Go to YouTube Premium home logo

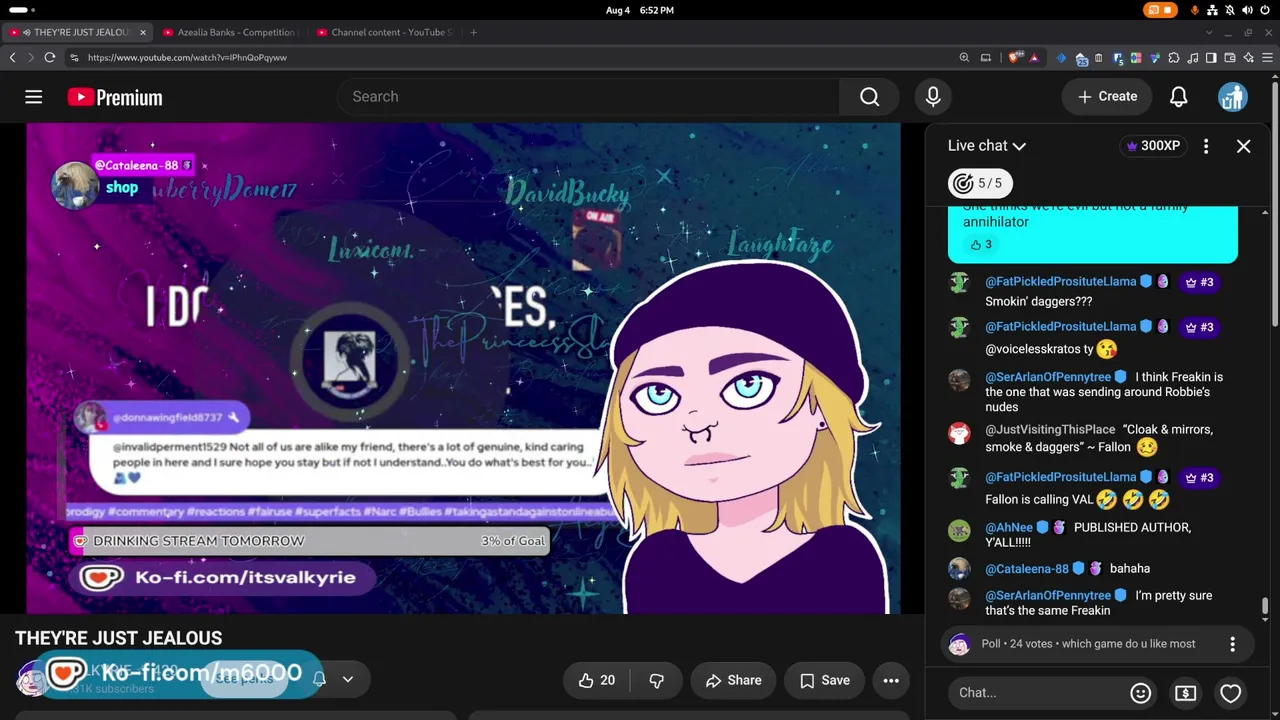coord(115,97)
